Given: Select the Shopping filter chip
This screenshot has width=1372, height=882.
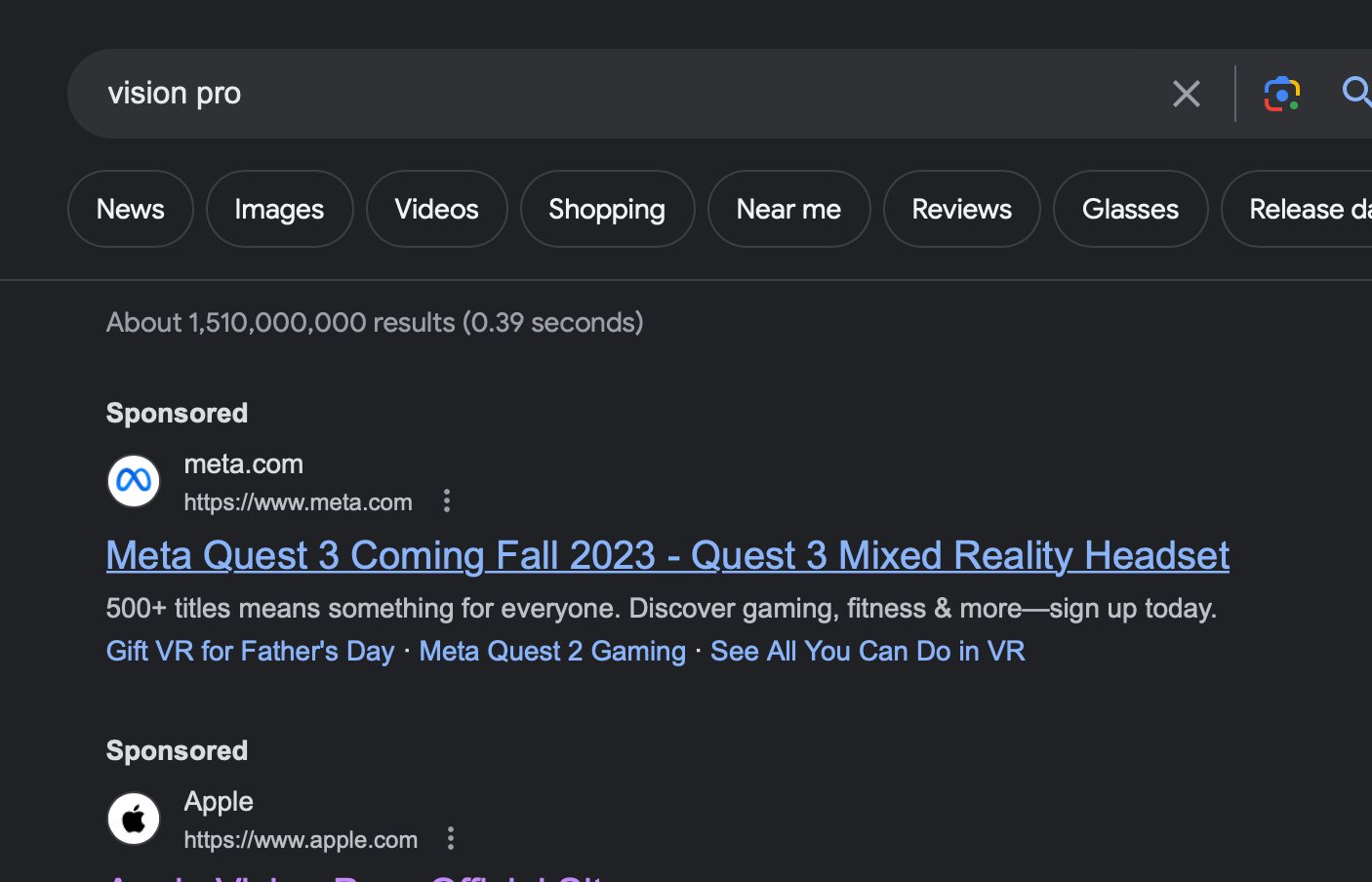Looking at the screenshot, I should coord(607,209).
